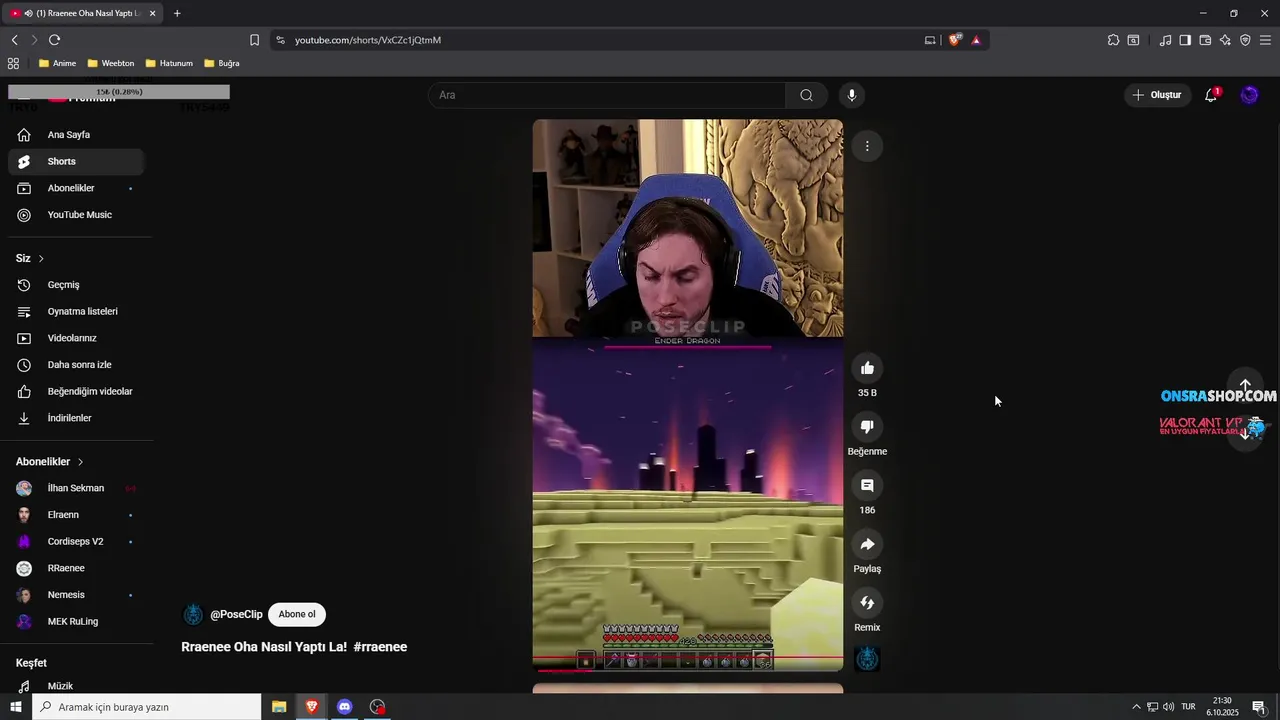Open YouTube Music from the sidebar

pos(76,215)
